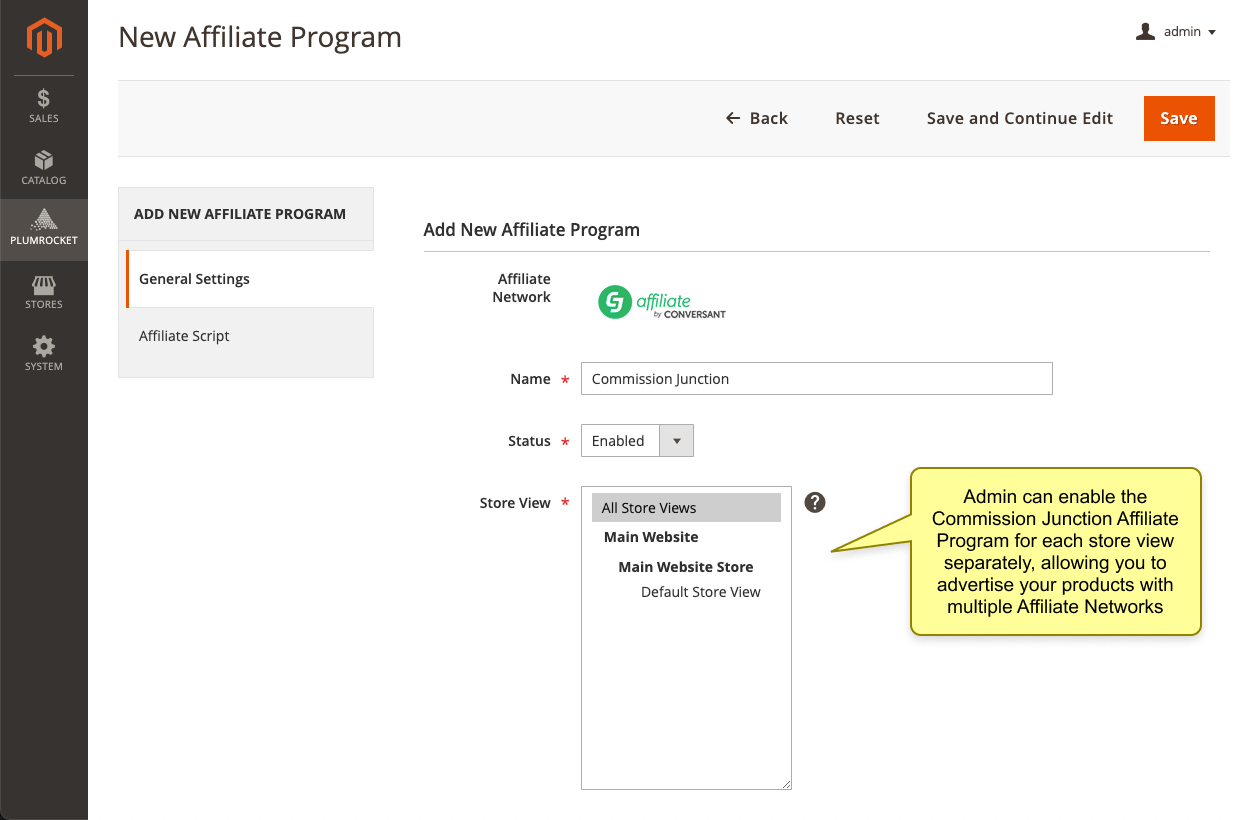This screenshot has width=1260, height=820.
Task: Click Save and Continue Edit
Action: pyautogui.click(x=1020, y=118)
